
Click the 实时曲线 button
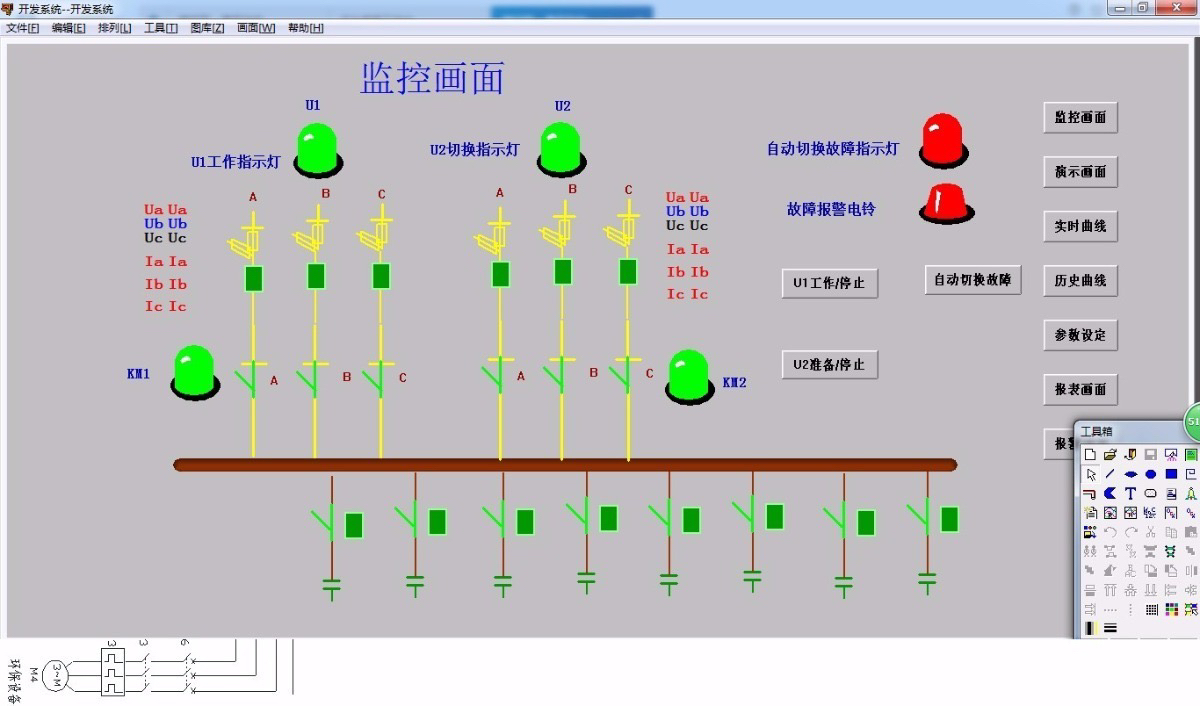[x=1080, y=226]
